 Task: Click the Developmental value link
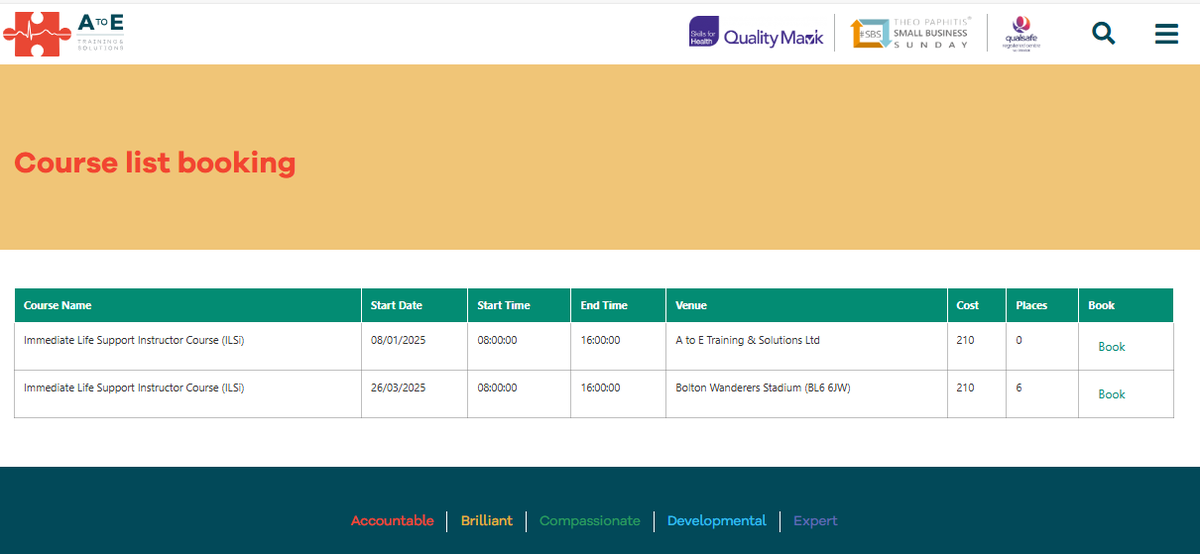(x=717, y=521)
